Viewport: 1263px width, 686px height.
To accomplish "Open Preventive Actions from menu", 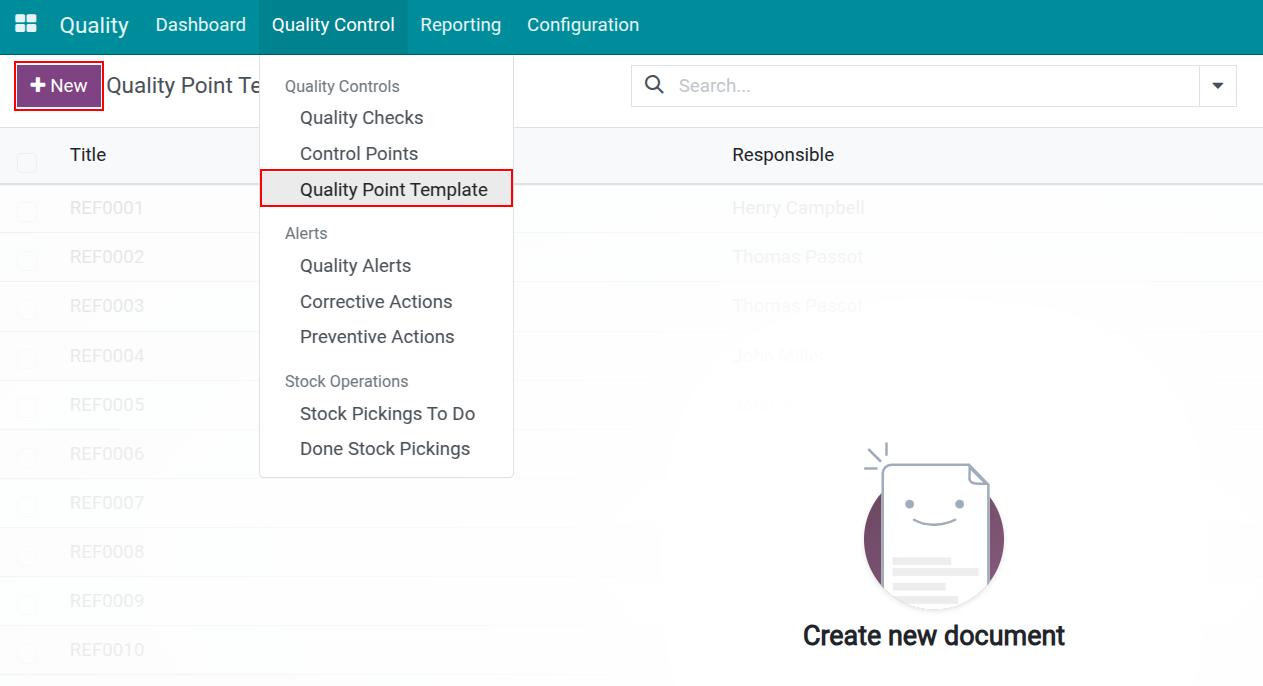I will coord(377,337).
